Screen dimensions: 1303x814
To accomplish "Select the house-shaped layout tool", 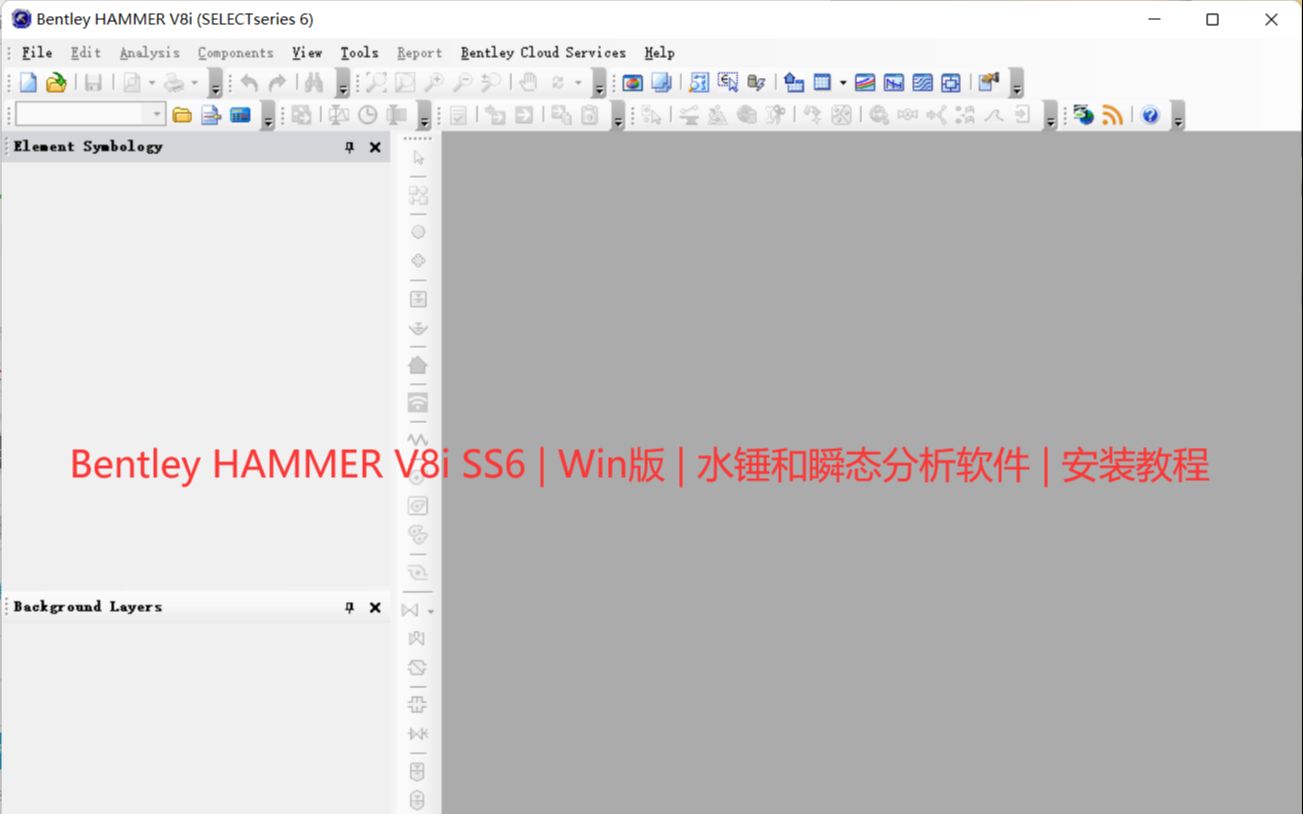I will [418, 365].
